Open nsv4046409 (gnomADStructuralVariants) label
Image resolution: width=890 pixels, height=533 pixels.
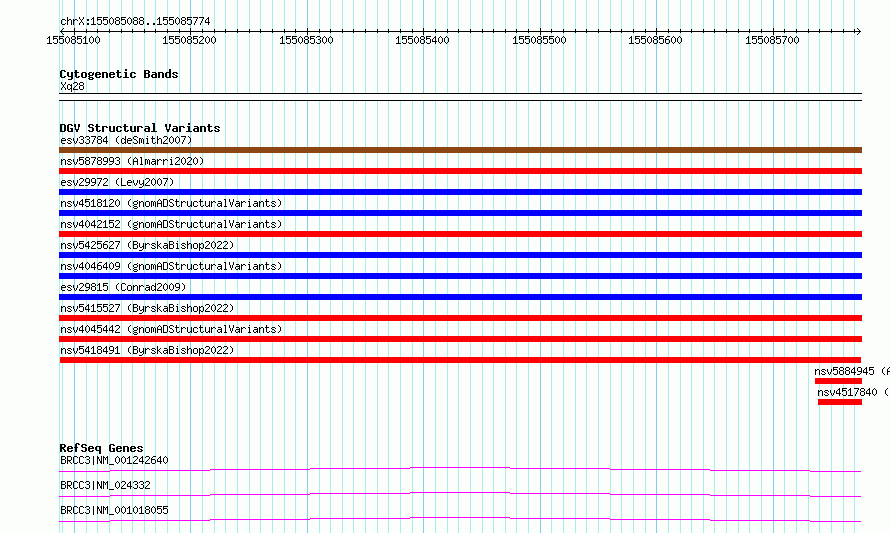coord(171,266)
